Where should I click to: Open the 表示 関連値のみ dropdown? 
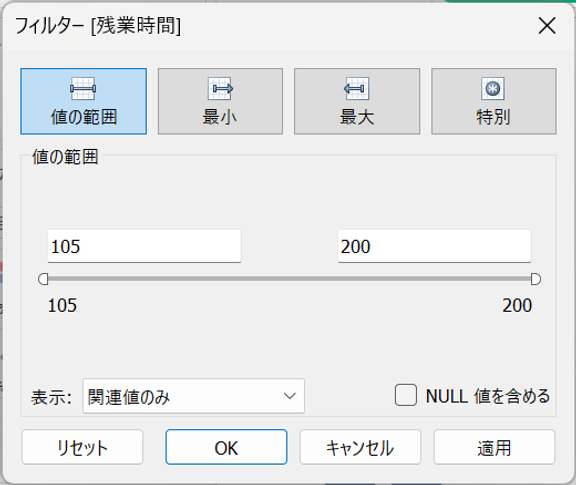[194, 396]
